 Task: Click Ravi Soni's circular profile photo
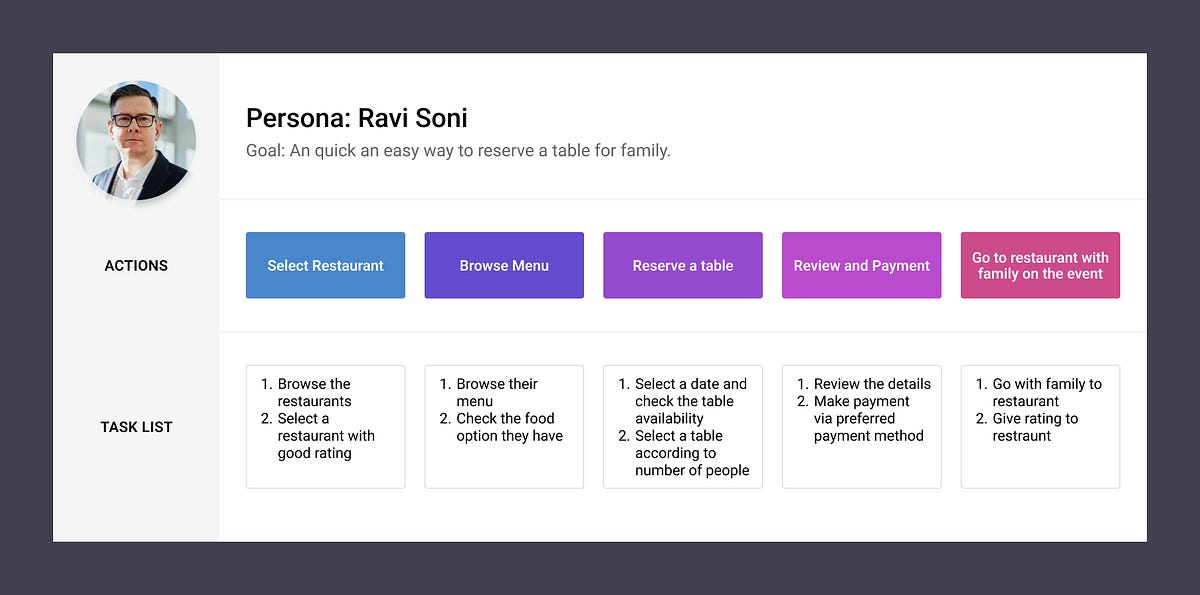pyautogui.click(x=136, y=140)
